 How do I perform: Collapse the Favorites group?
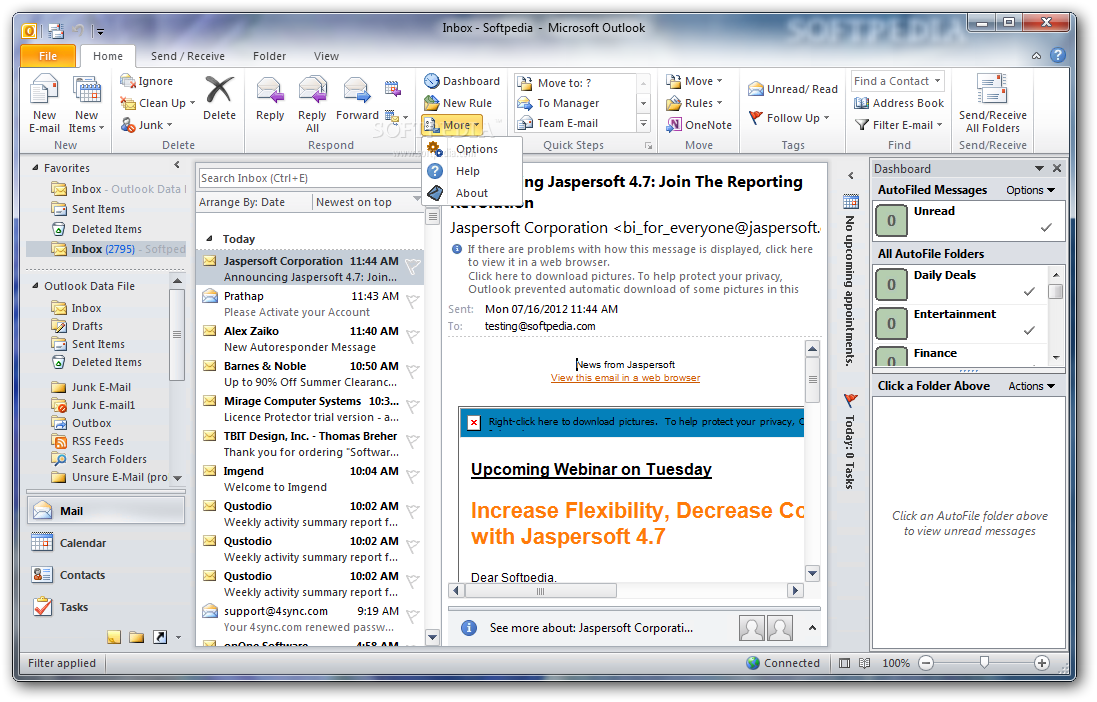pos(36,168)
